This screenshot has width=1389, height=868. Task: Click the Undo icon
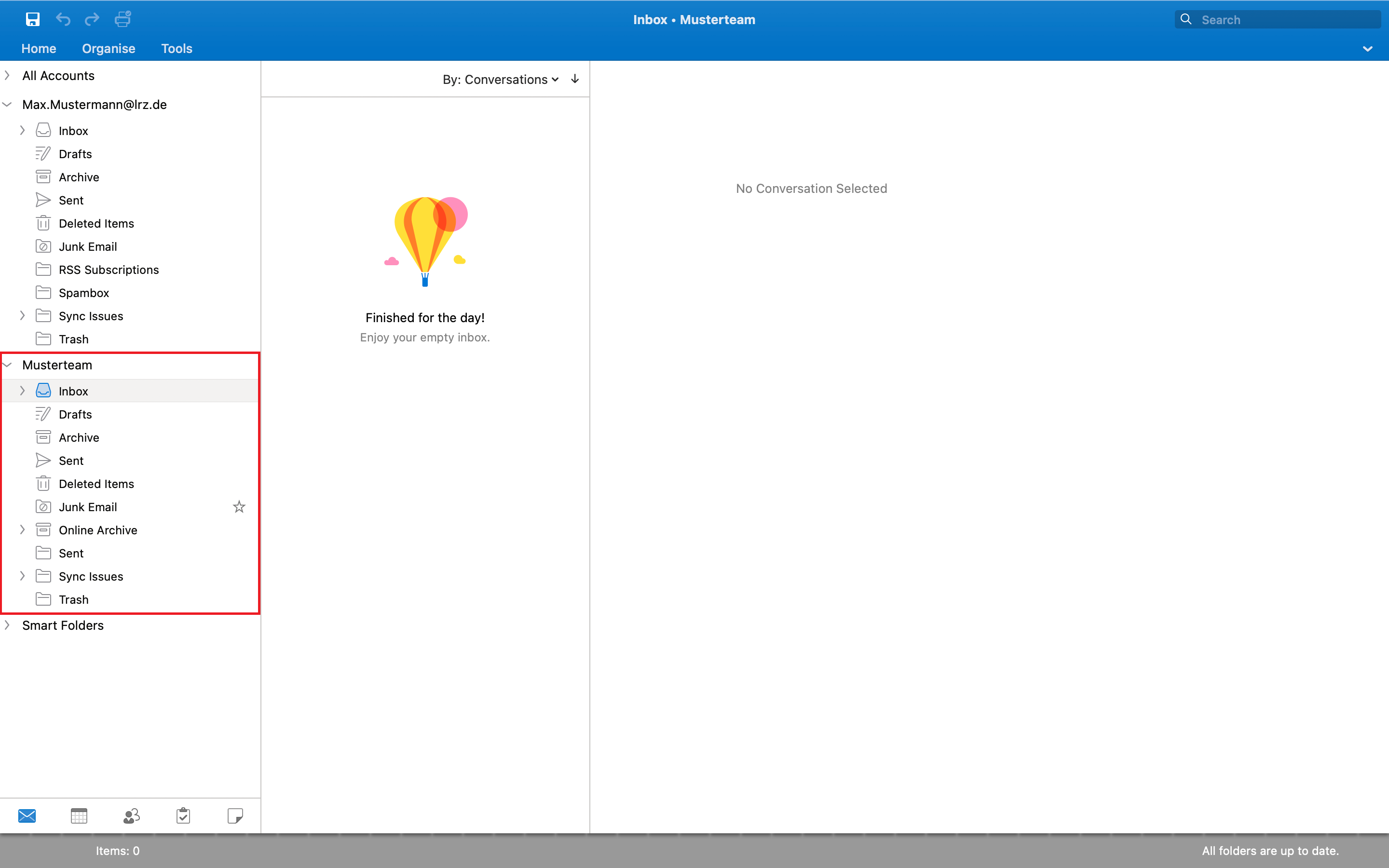point(63,19)
